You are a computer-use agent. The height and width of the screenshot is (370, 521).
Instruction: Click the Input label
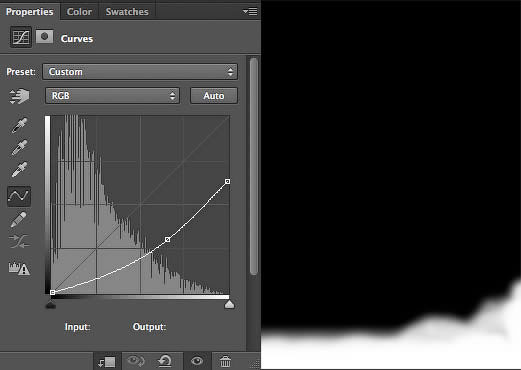coord(78,327)
